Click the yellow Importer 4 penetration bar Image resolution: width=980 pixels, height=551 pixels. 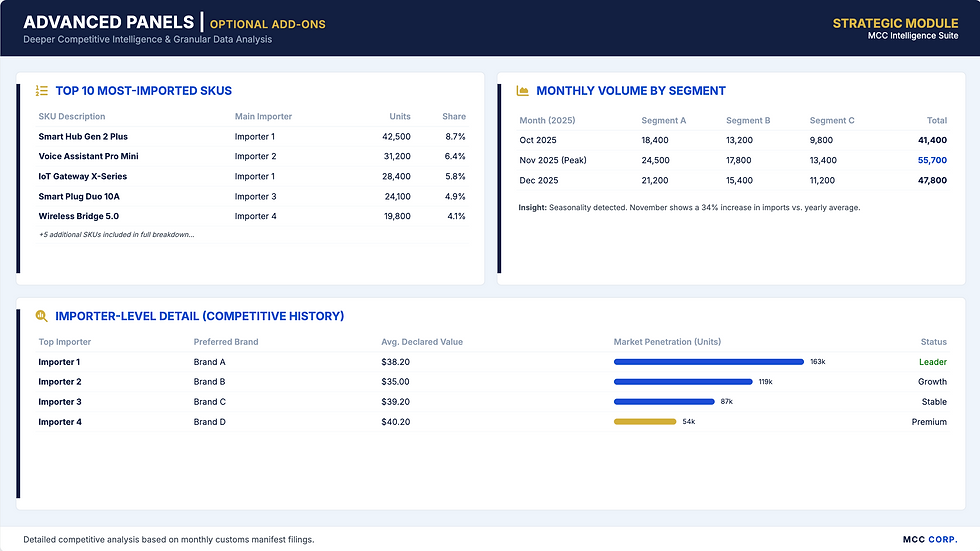[x=645, y=422]
